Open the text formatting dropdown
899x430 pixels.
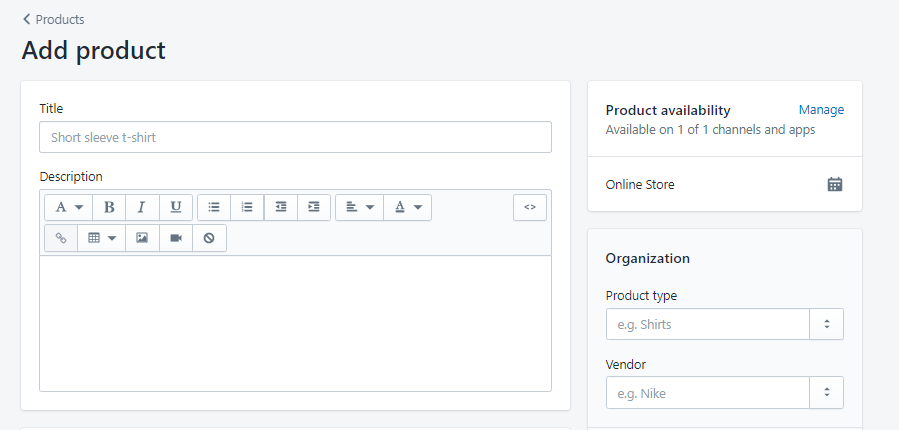click(68, 207)
